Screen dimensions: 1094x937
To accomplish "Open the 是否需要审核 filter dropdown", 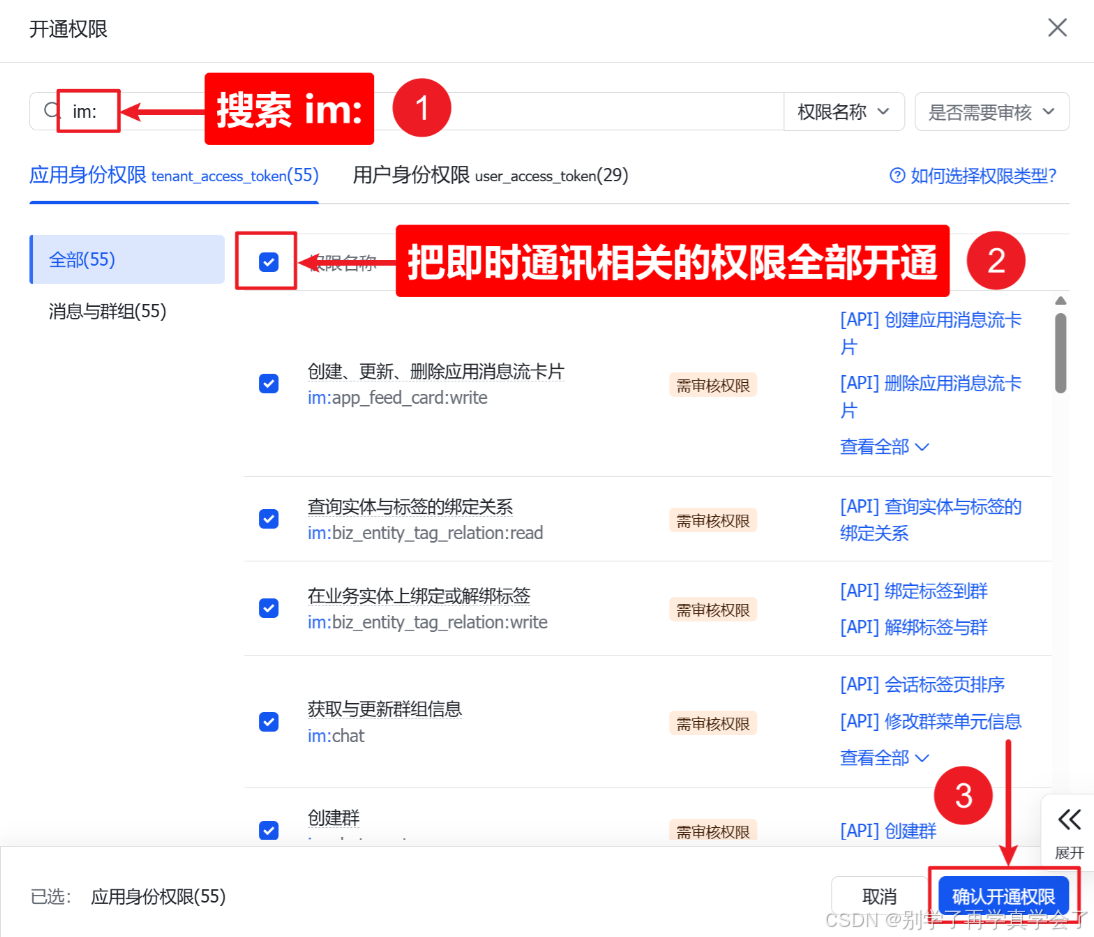I will pos(991,110).
